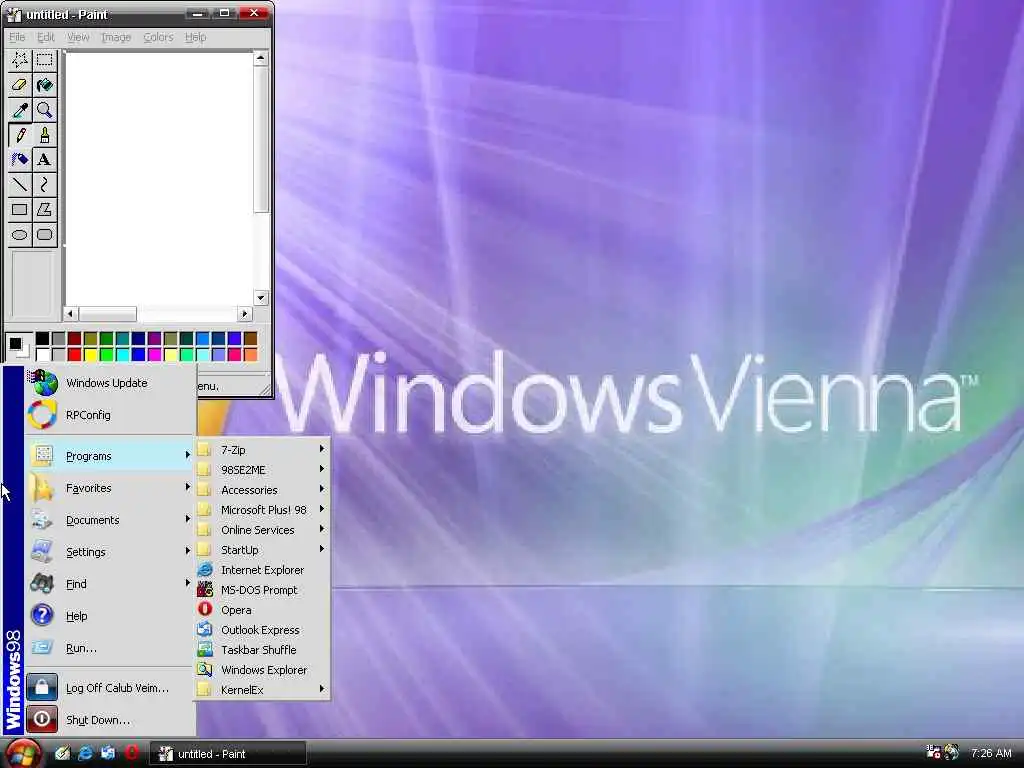Viewport: 1024px width, 768px height.
Task: Select the Rounded Rectangle tool
Action: 44,234
